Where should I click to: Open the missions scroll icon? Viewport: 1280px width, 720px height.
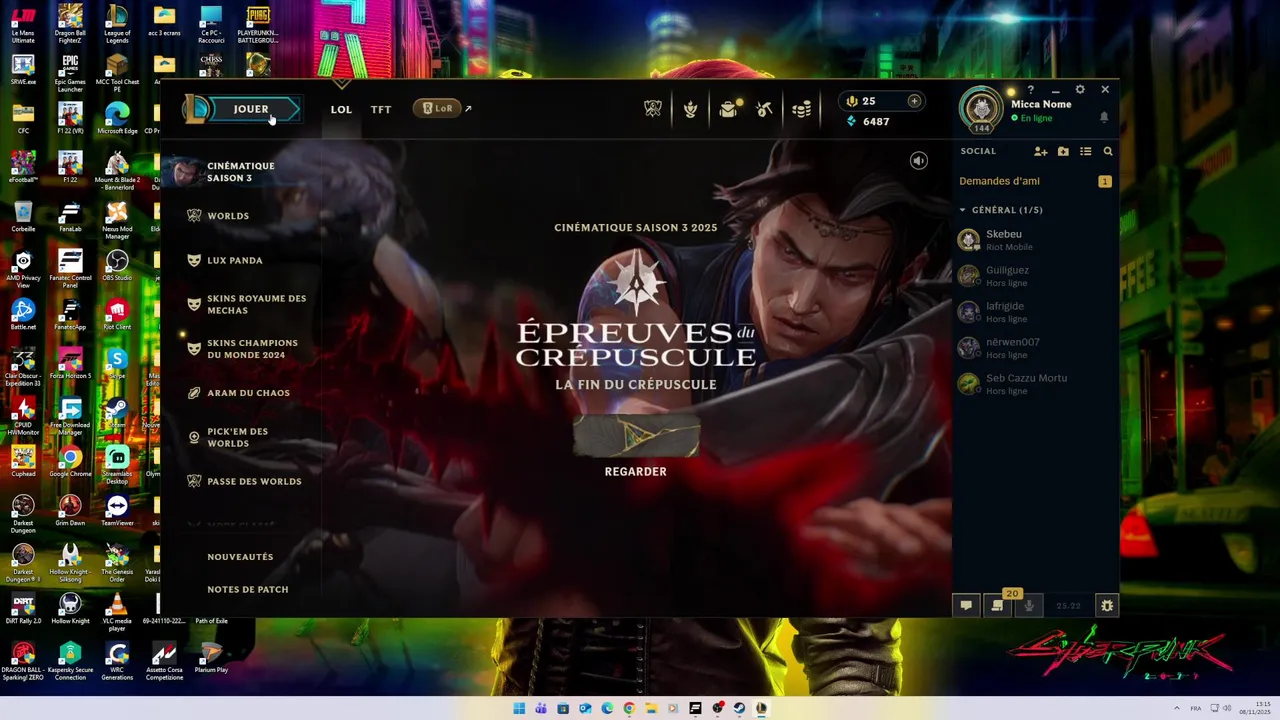997,605
